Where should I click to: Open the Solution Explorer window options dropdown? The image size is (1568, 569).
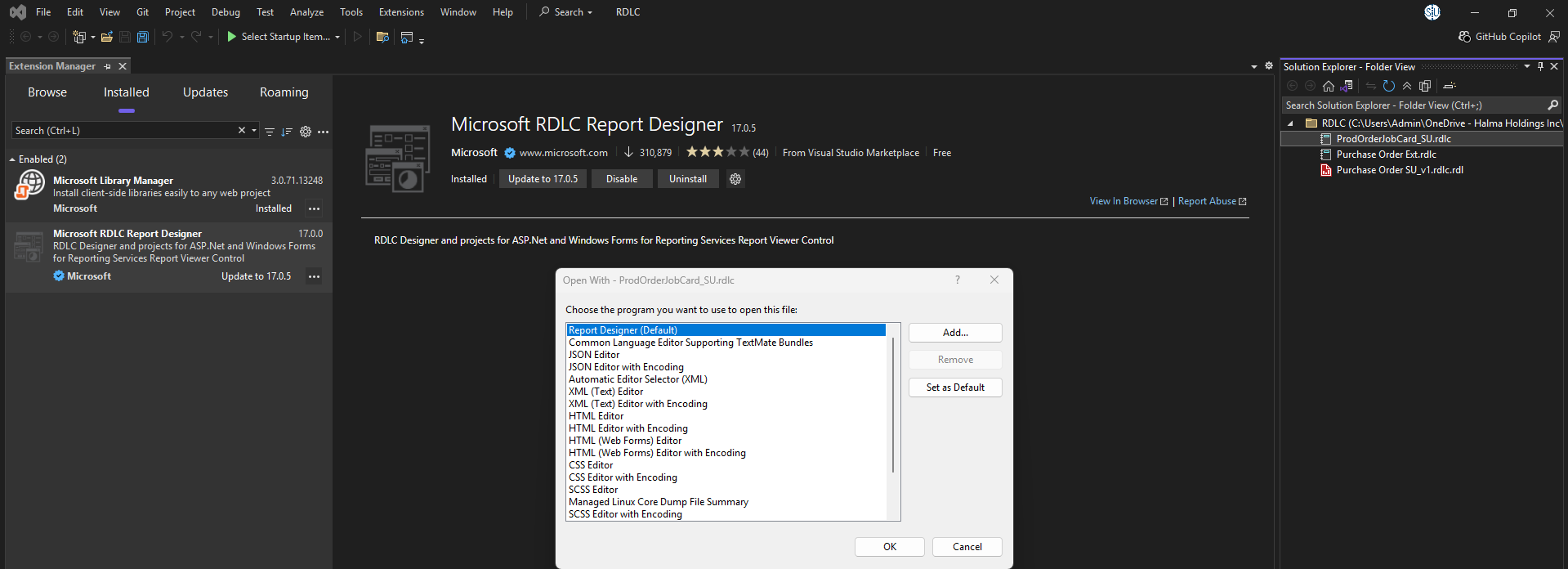pos(1526,66)
